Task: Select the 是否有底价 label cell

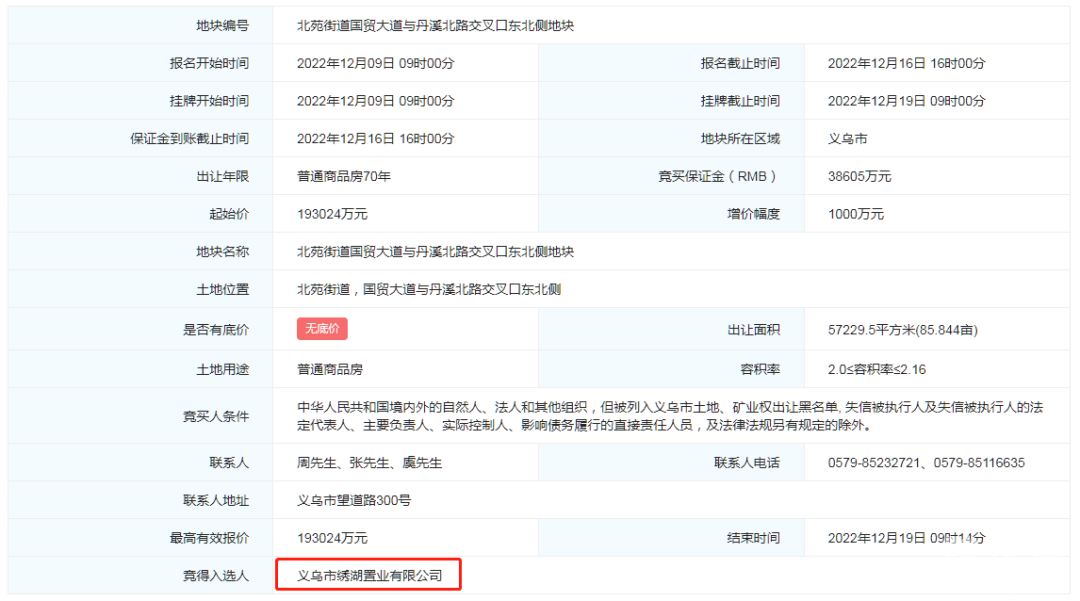Action: point(215,330)
